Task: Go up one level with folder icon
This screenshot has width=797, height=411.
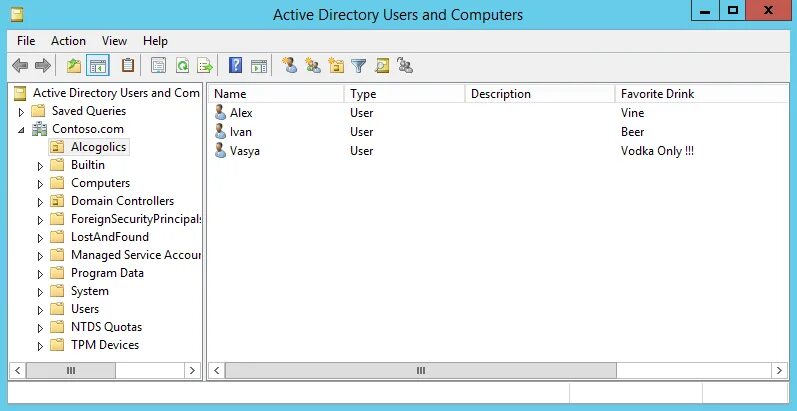Action: pos(74,66)
